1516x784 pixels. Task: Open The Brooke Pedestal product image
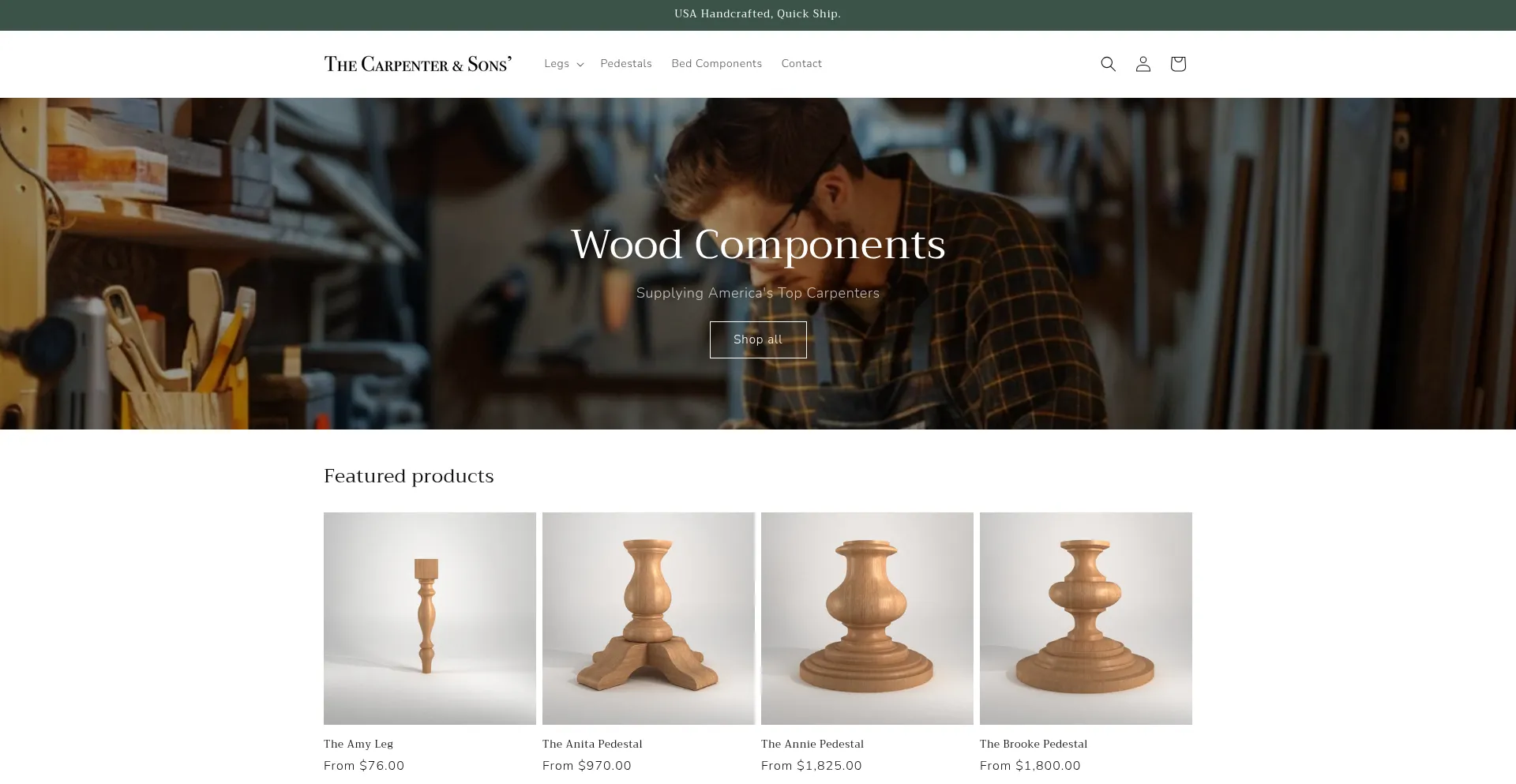coord(1086,618)
